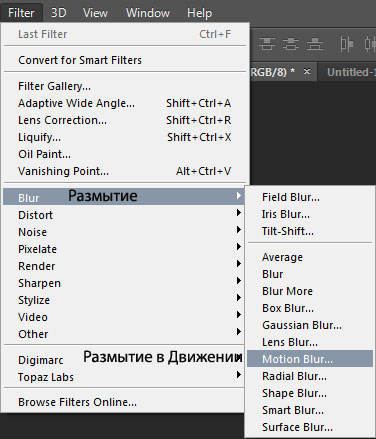376x439 pixels.
Task: Click the align bottom edges icon
Action: coord(315,44)
